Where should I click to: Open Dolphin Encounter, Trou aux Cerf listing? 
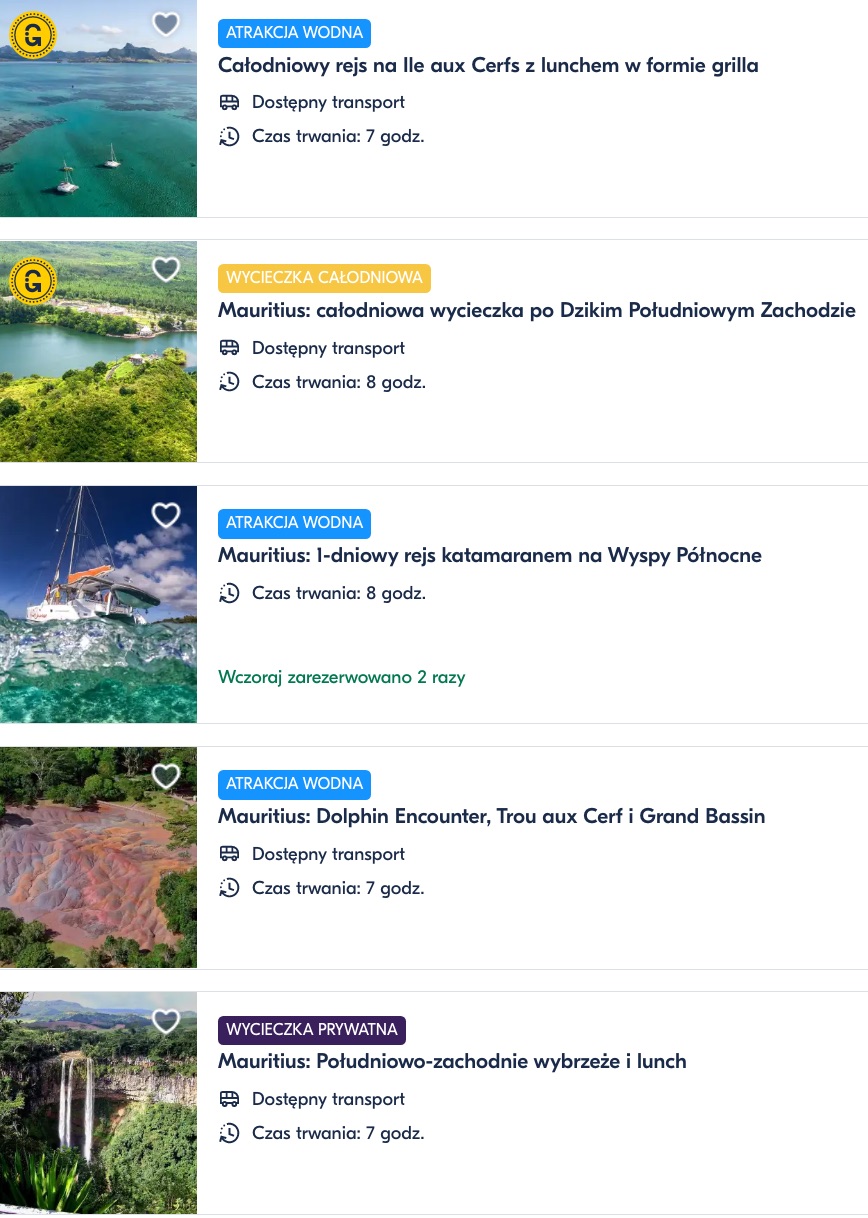click(492, 817)
